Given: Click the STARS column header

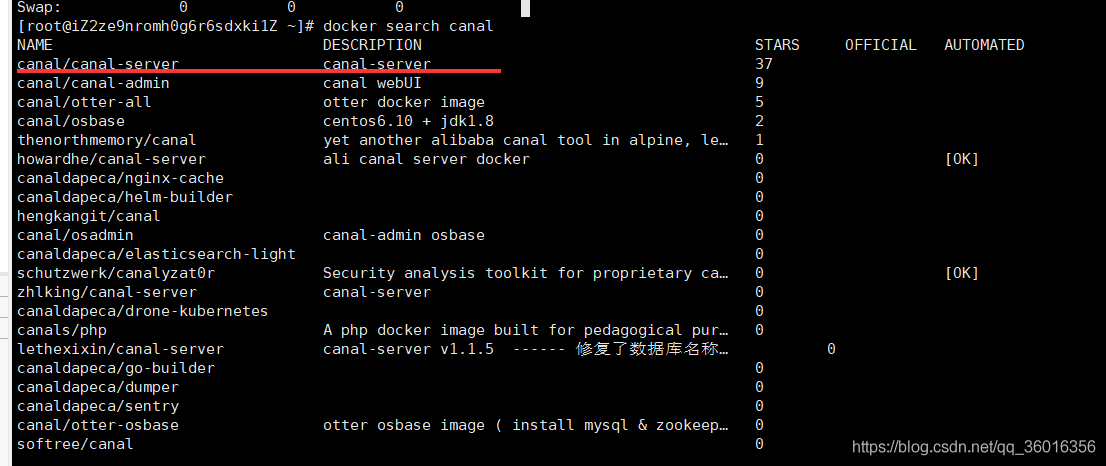Looking at the screenshot, I should pyautogui.click(x=777, y=45).
